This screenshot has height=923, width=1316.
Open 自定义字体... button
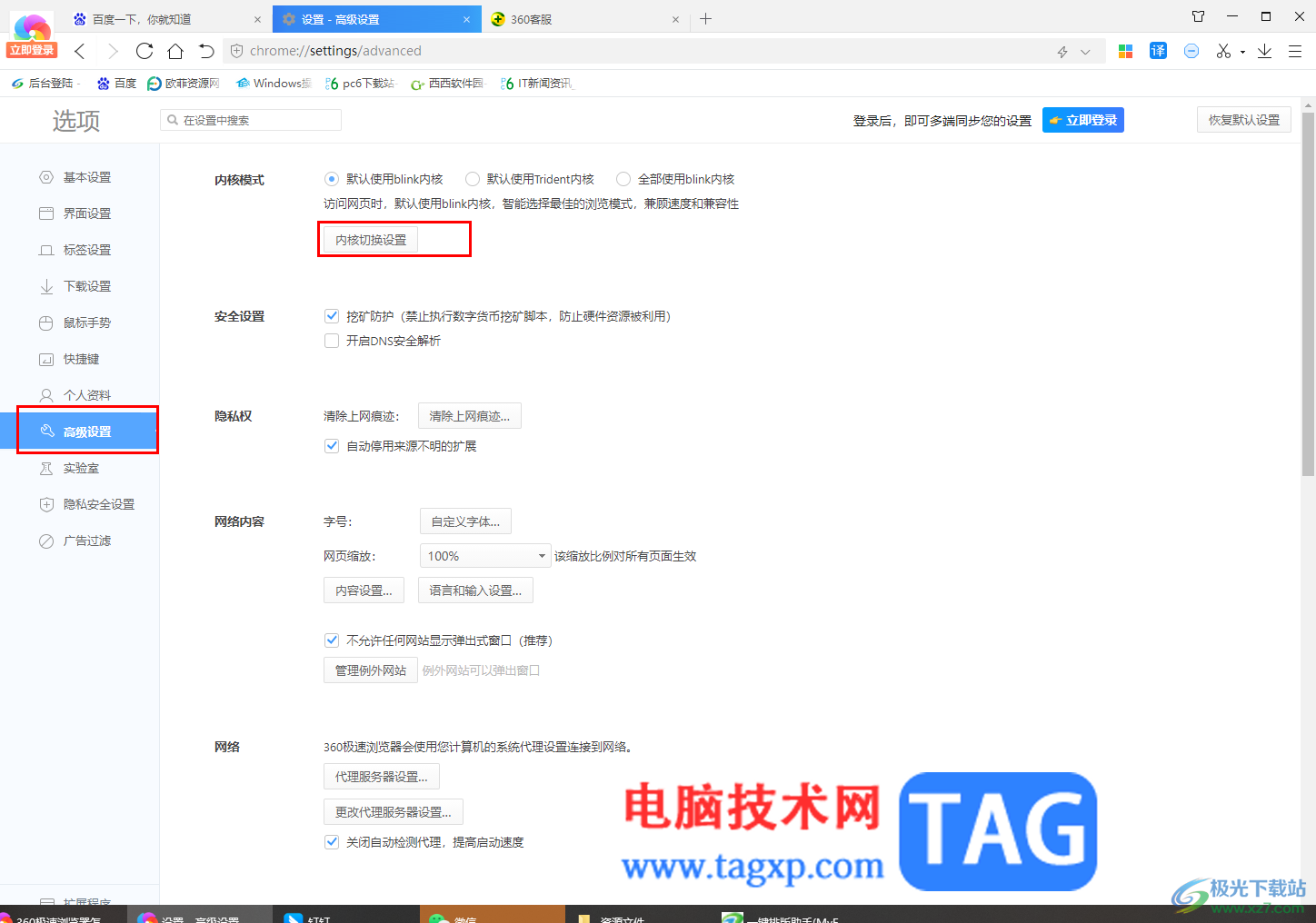click(465, 521)
